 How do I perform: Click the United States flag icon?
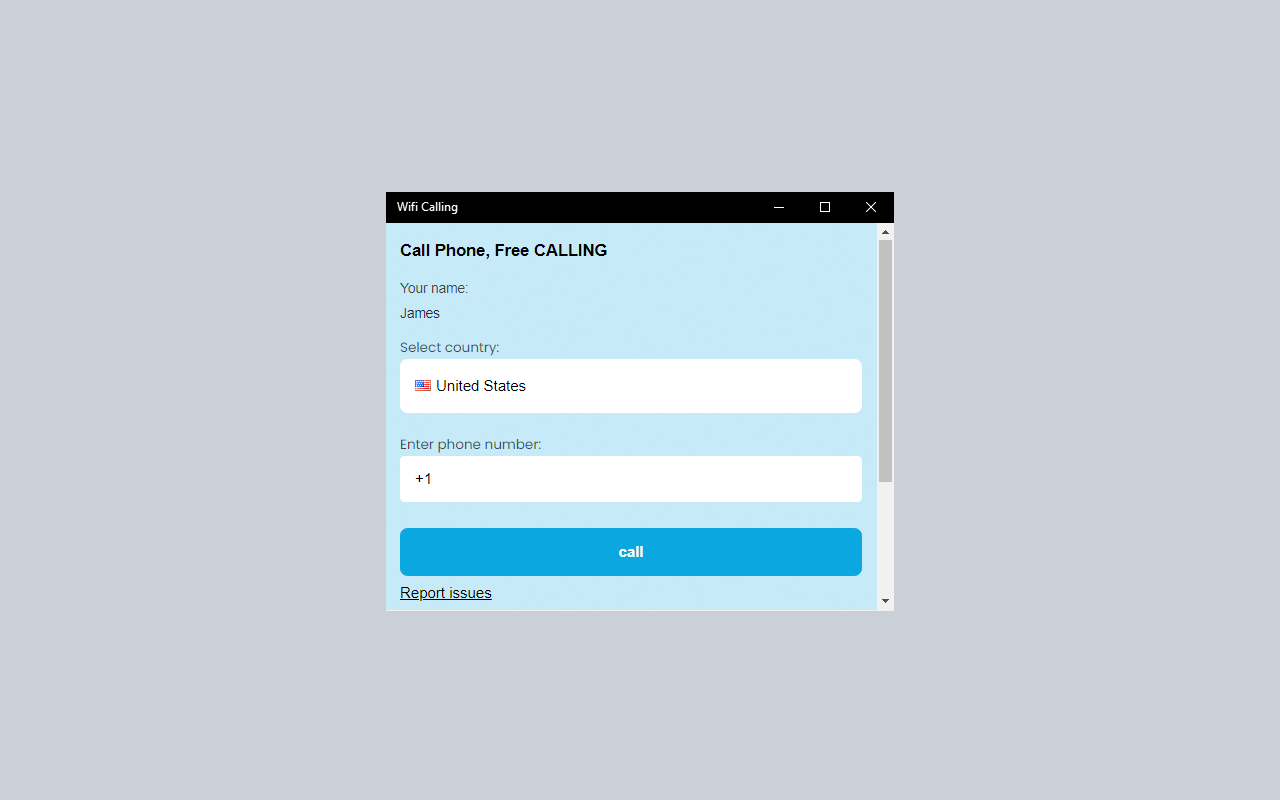pos(422,385)
